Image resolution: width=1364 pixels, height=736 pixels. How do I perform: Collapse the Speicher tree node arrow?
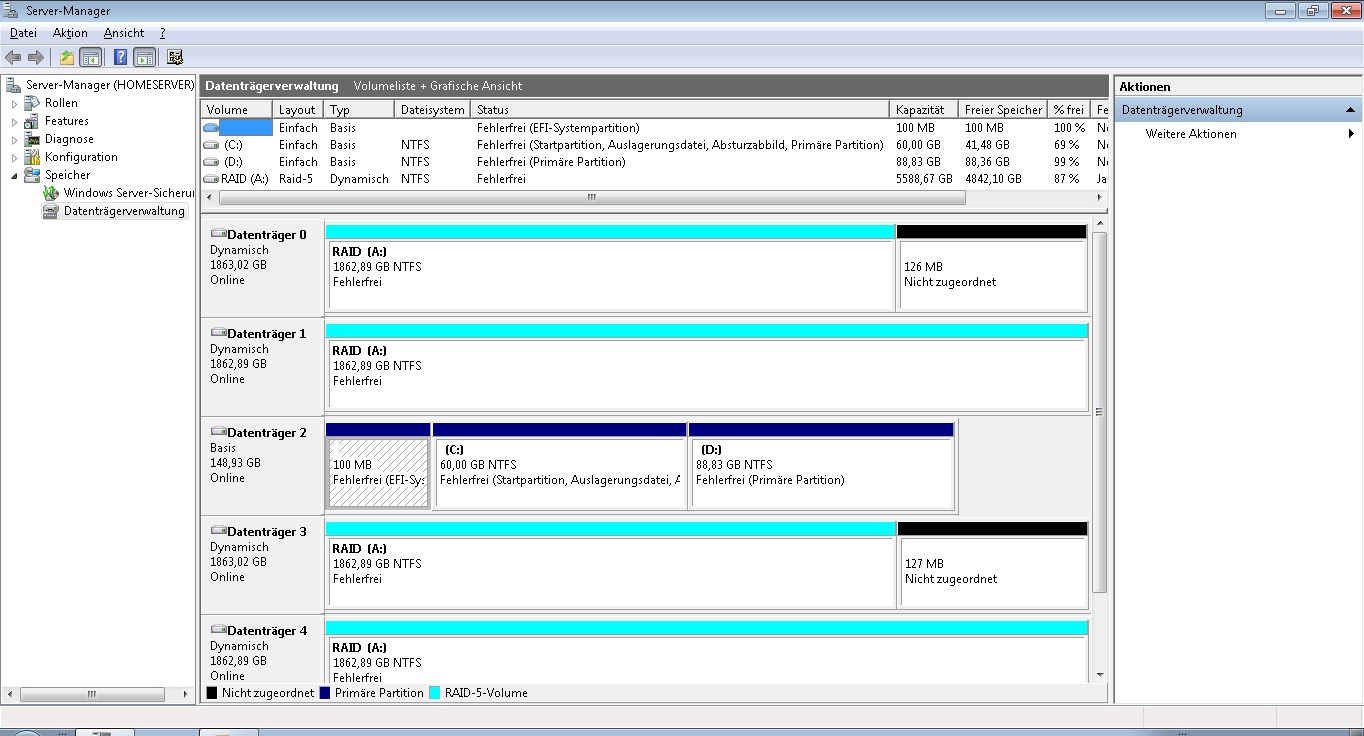tap(14, 175)
